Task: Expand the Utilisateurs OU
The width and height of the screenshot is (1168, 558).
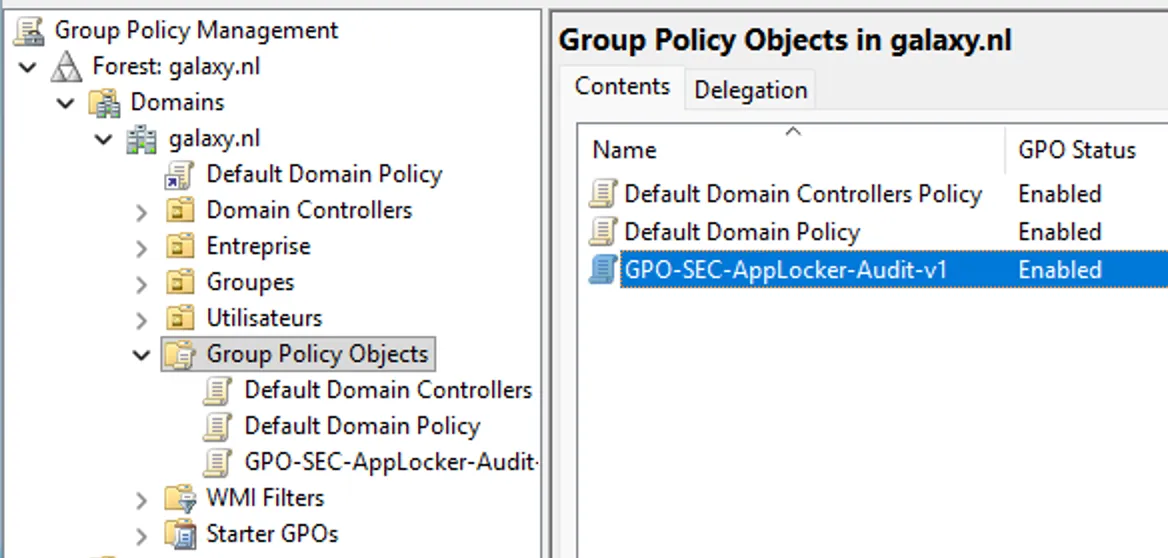Action: (142, 320)
